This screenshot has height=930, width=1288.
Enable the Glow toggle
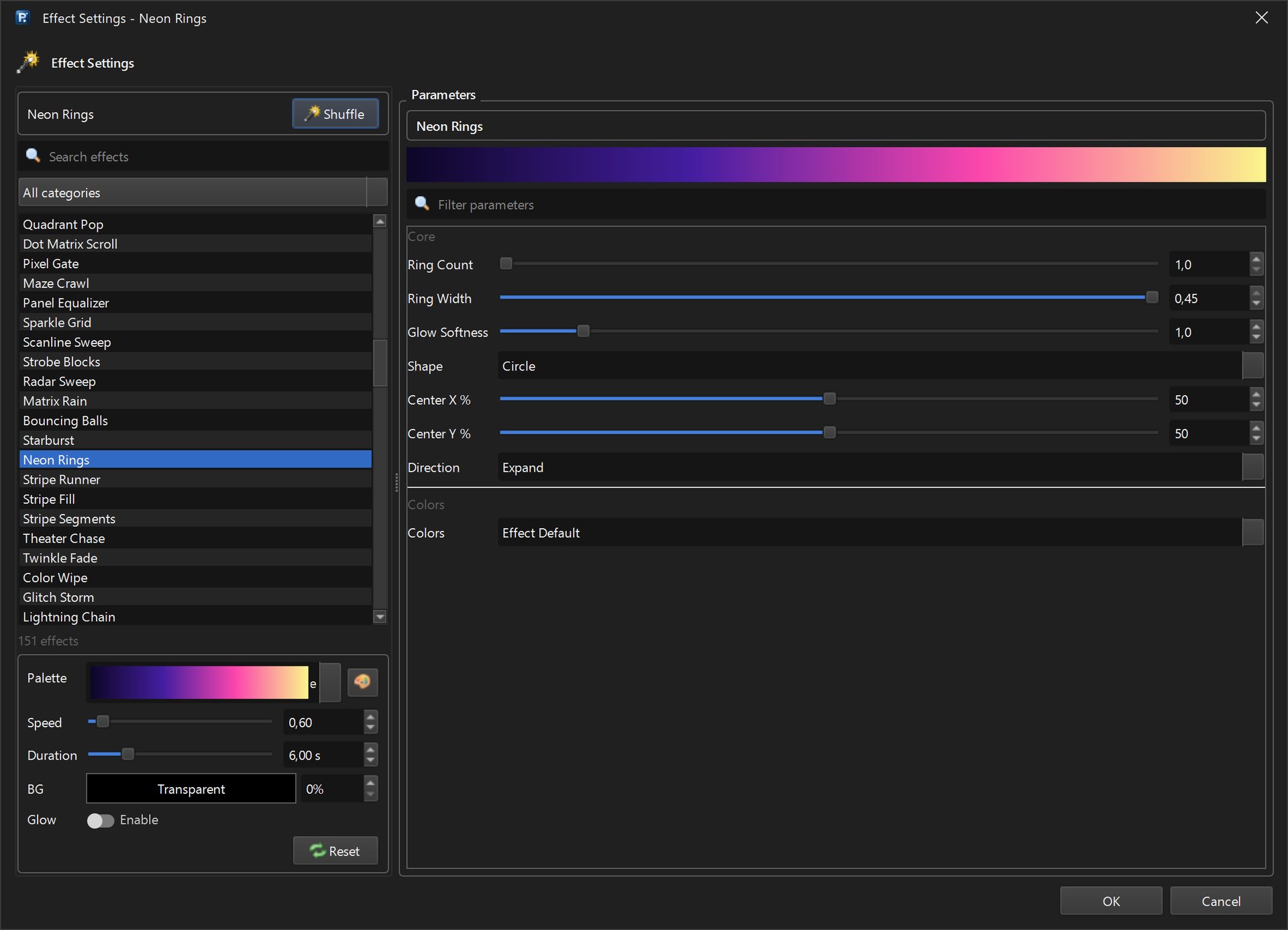pyautogui.click(x=101, y=821)
